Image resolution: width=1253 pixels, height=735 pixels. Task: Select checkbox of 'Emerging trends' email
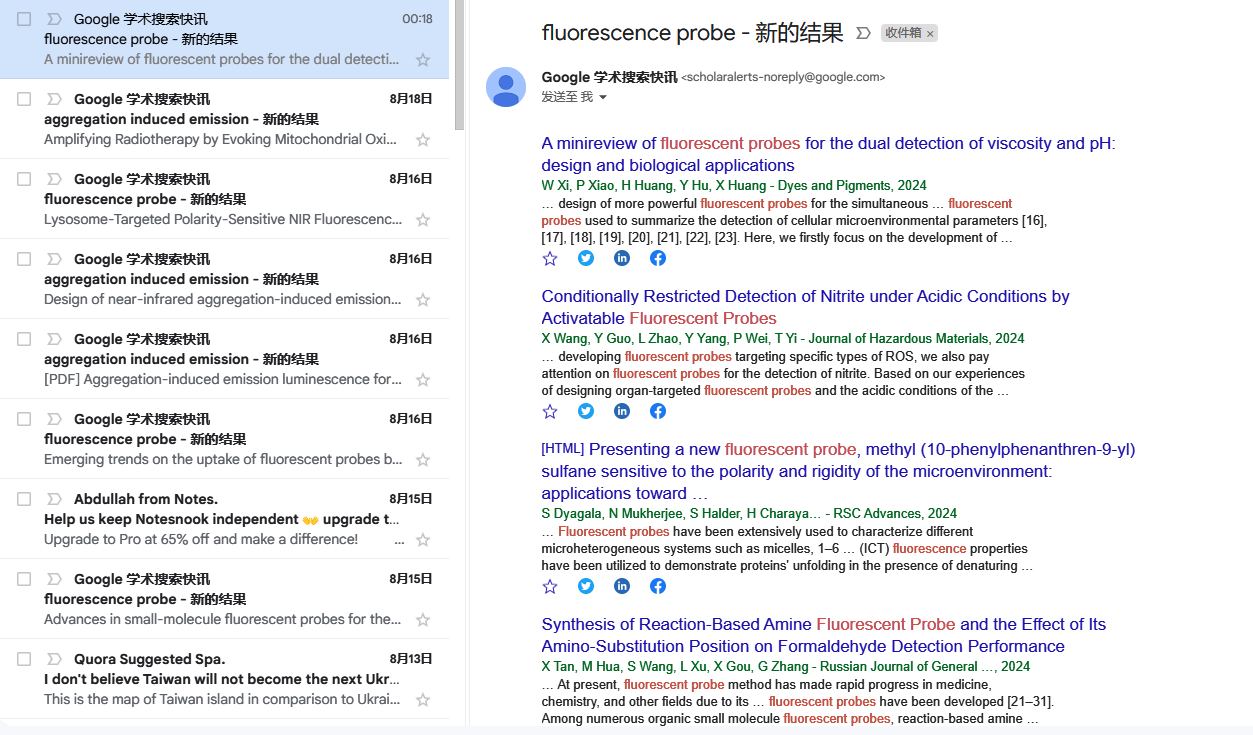click(24, 419)
